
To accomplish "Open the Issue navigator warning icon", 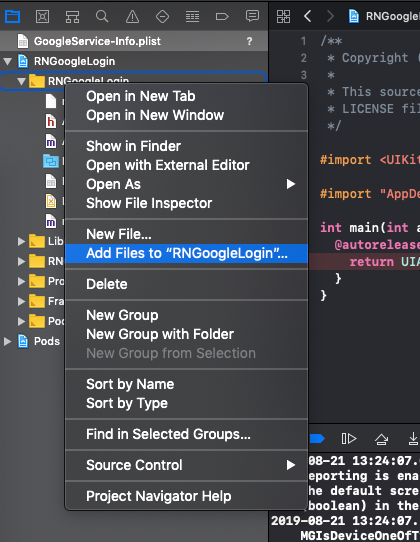I will click(132, 16).
